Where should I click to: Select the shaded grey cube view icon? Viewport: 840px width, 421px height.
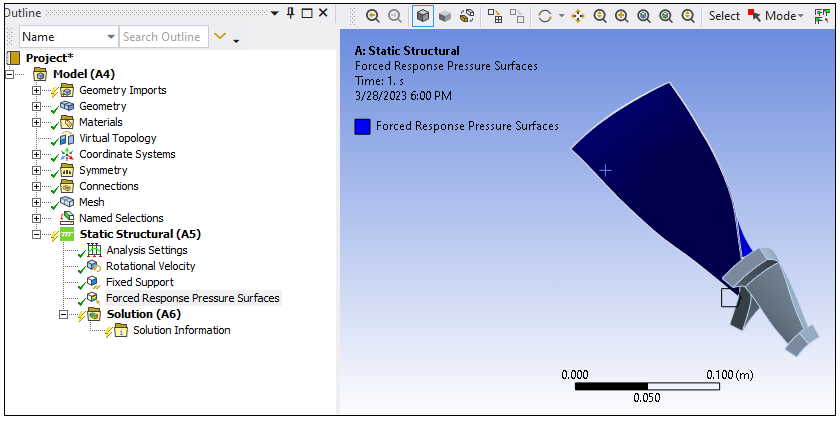tap(445, 16)
